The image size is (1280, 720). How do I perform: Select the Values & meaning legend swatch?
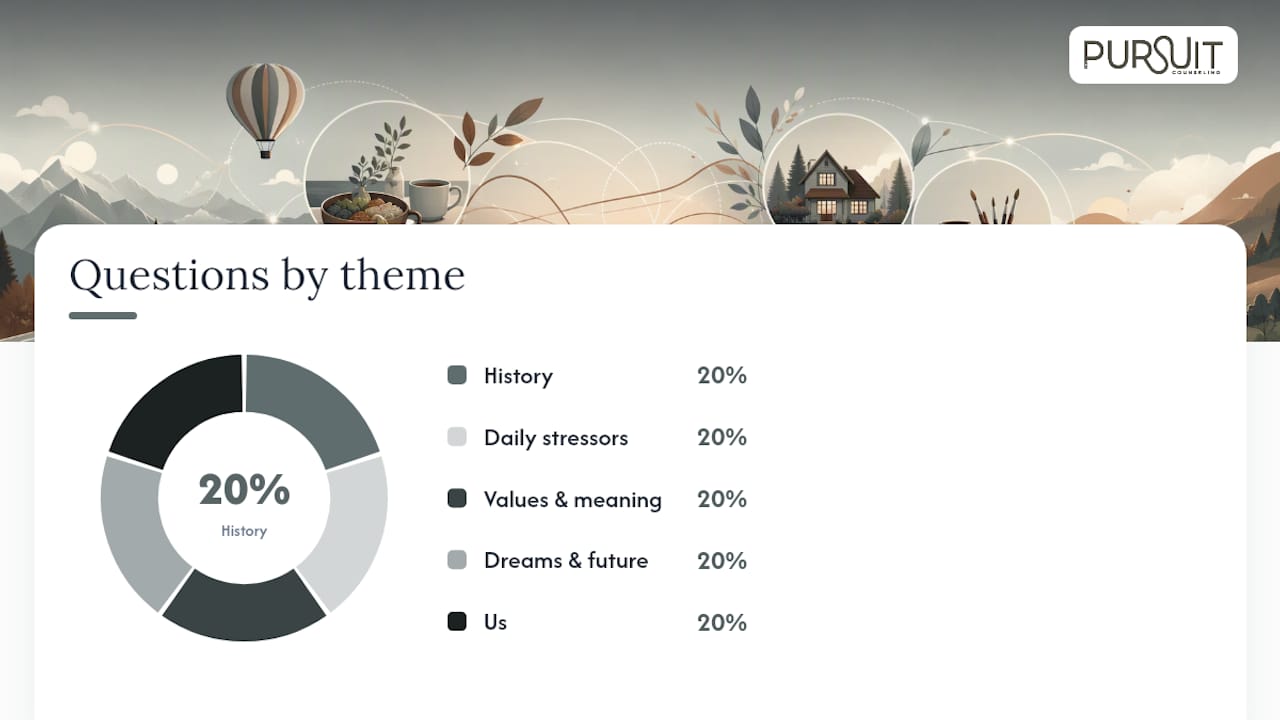click(457, 498)
